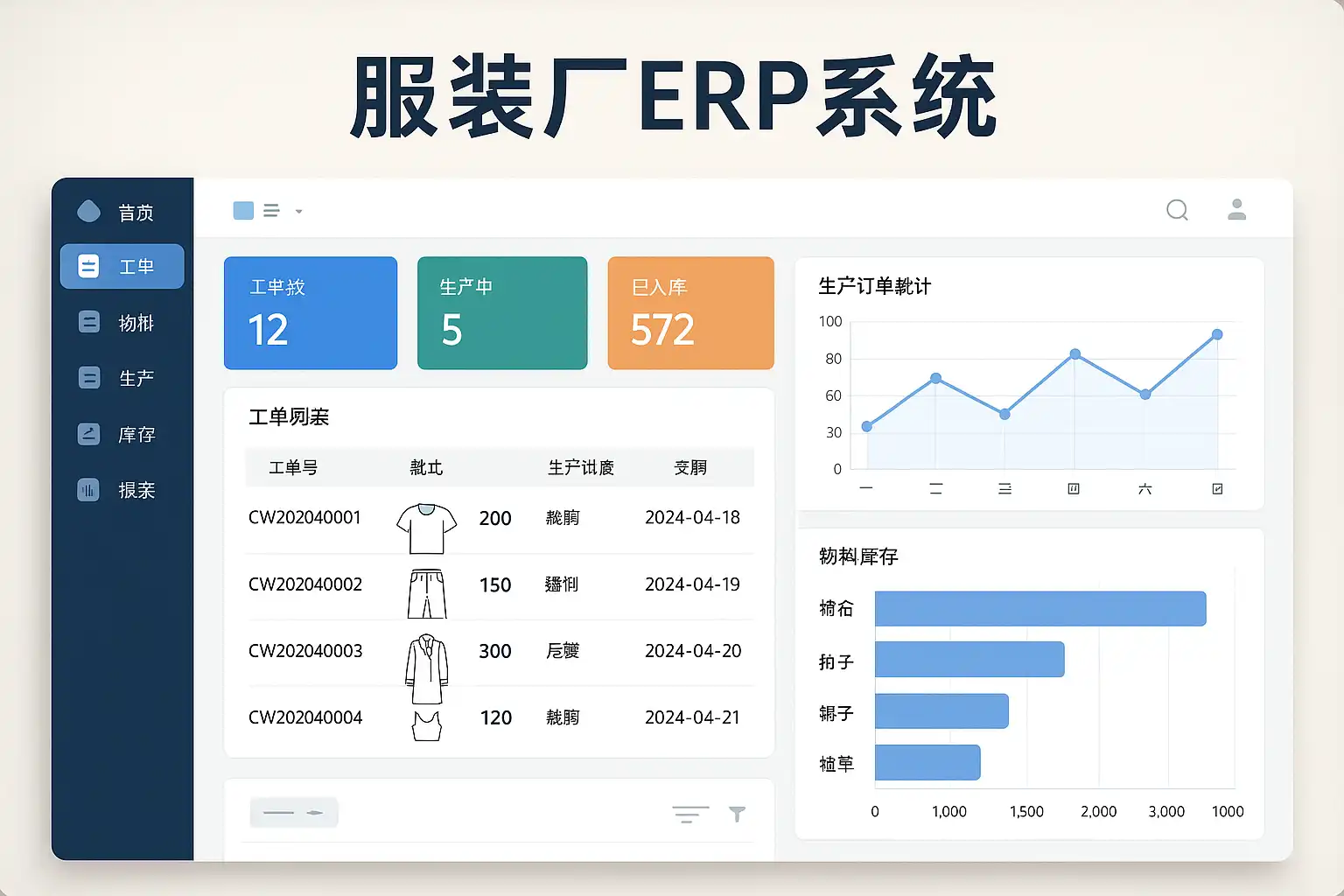Click the lowest point on the line chart
The height and width of the screenshot is (896, 1344).
point(867,426)
